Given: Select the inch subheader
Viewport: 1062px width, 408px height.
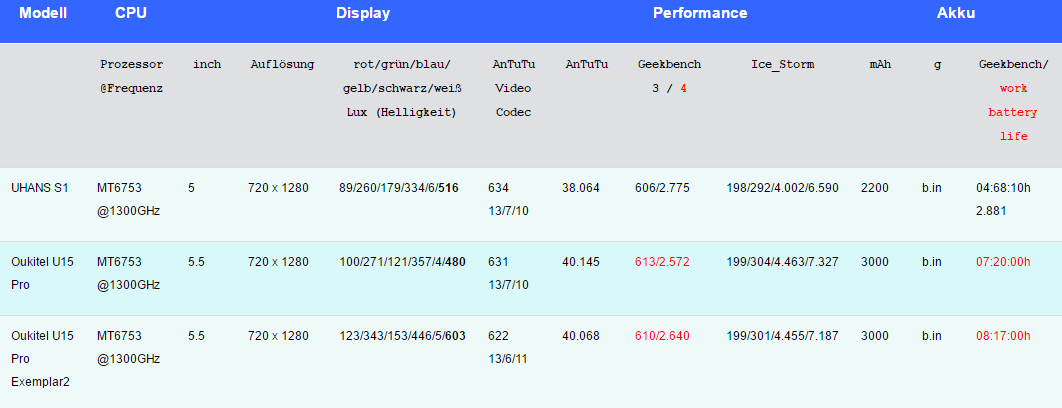Looking at the screenshot, I should [207, 64].
